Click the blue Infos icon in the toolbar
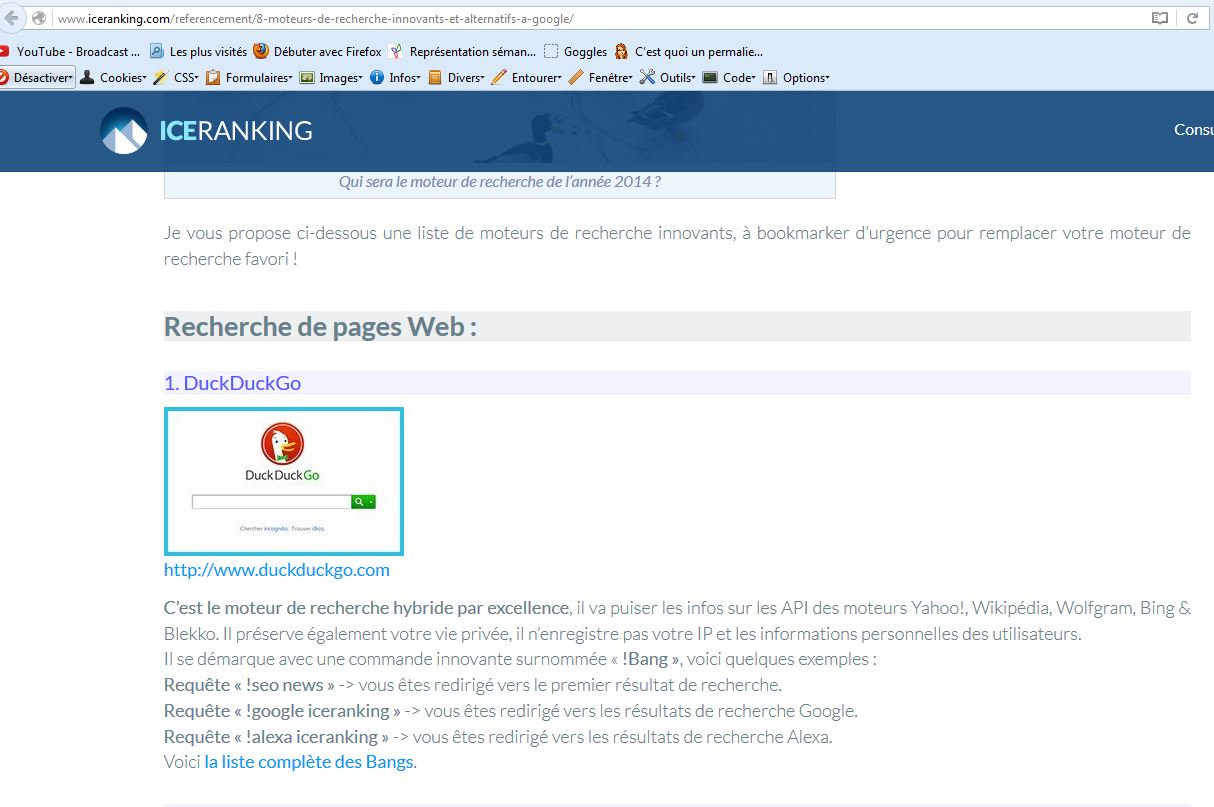This screenshot has height=807, width=1214. coord(377,77)
